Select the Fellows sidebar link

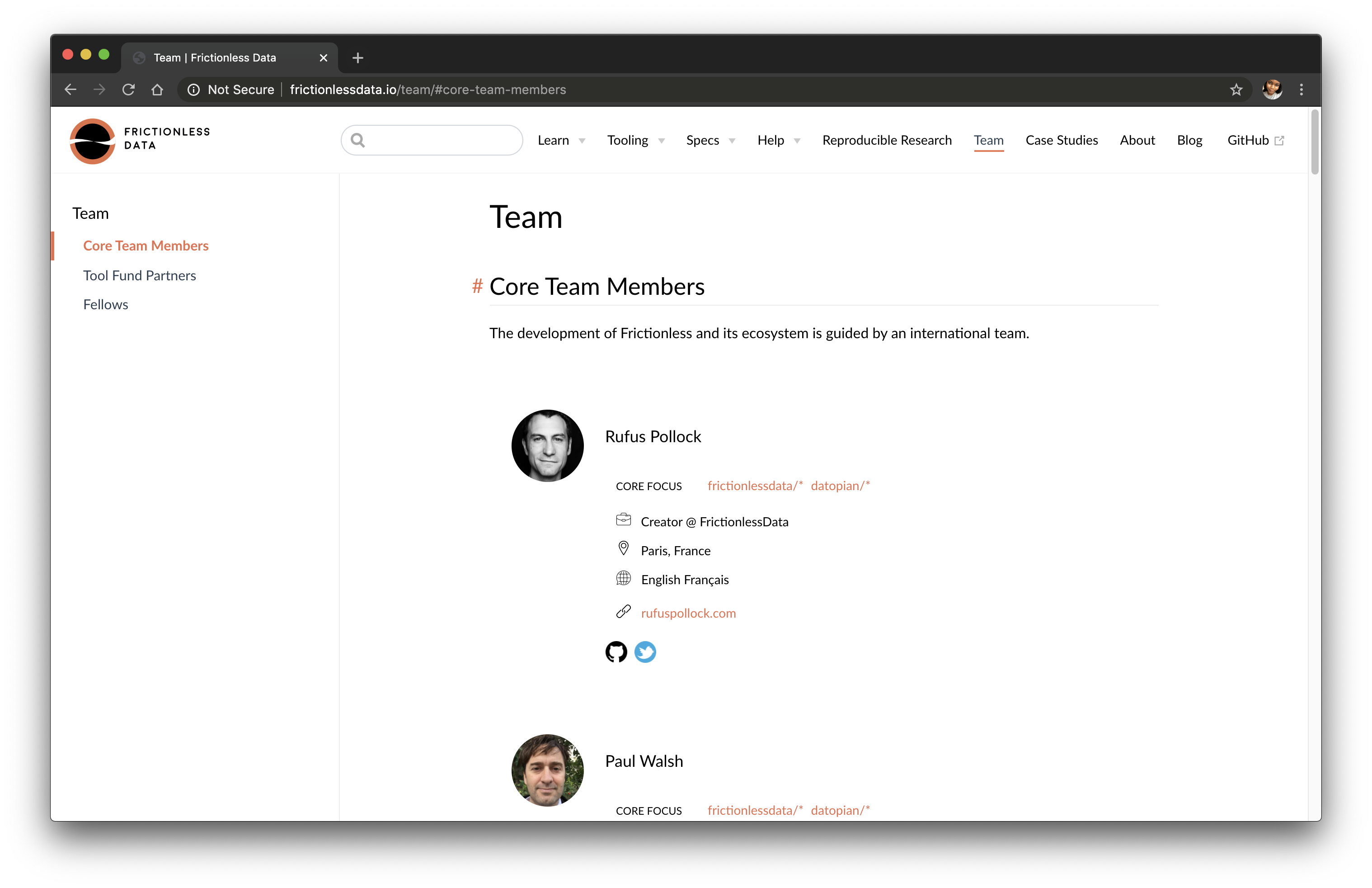coord(106,304)
